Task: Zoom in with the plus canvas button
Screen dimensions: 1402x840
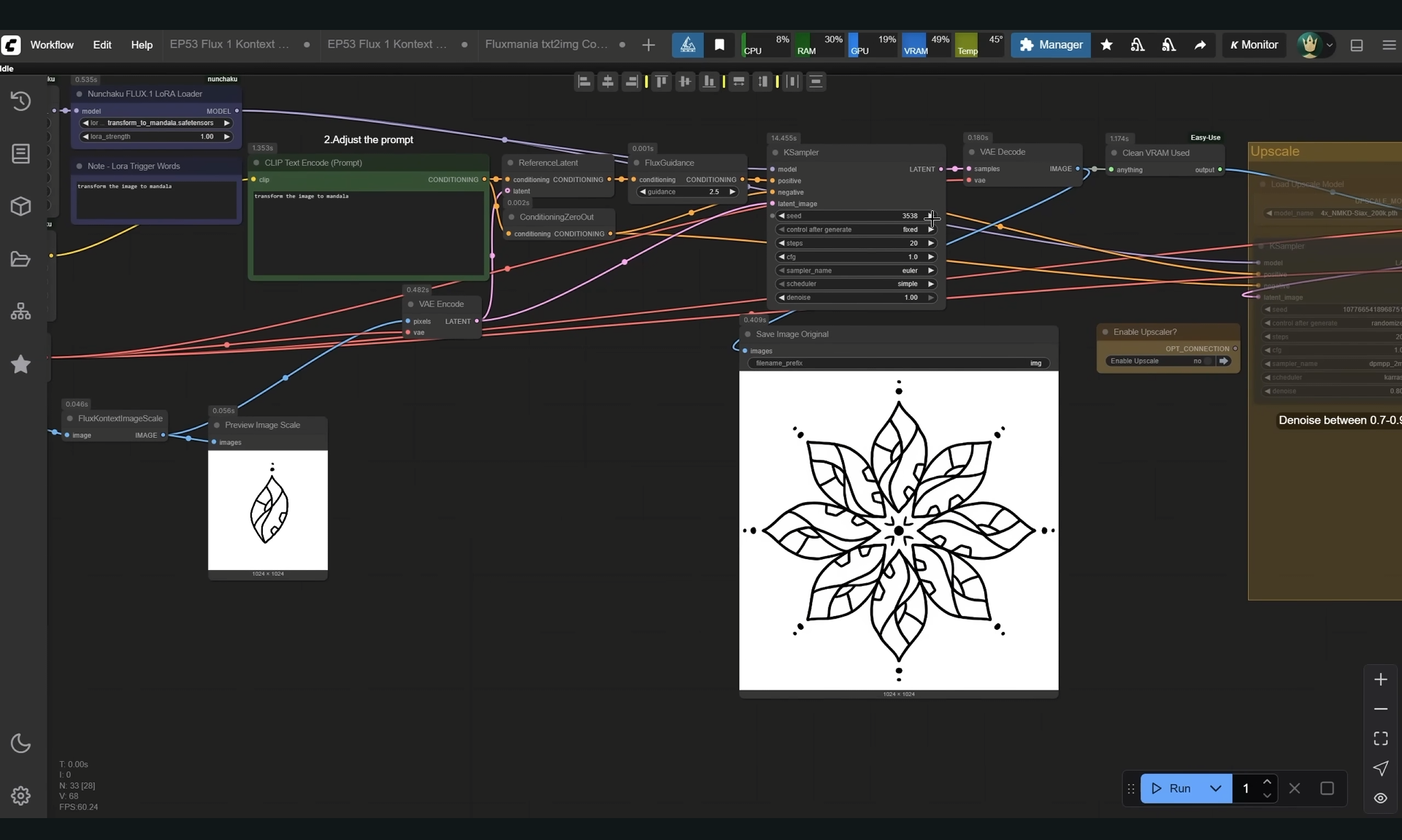Action: 1380,679
